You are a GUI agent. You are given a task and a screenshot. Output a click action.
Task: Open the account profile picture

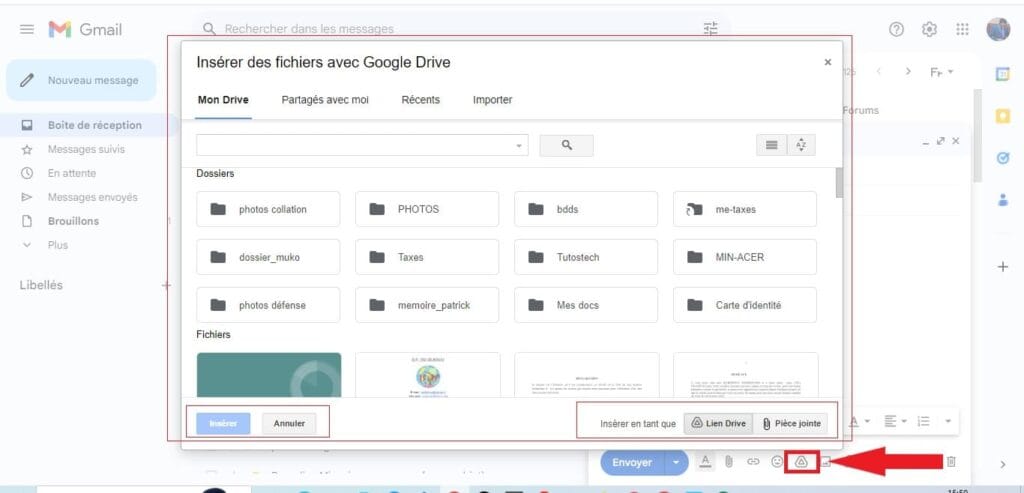(x=998, y=29)
